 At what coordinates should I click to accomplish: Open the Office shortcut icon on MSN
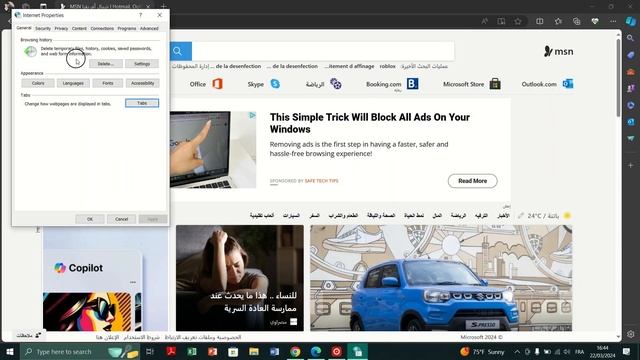point(217,84)
